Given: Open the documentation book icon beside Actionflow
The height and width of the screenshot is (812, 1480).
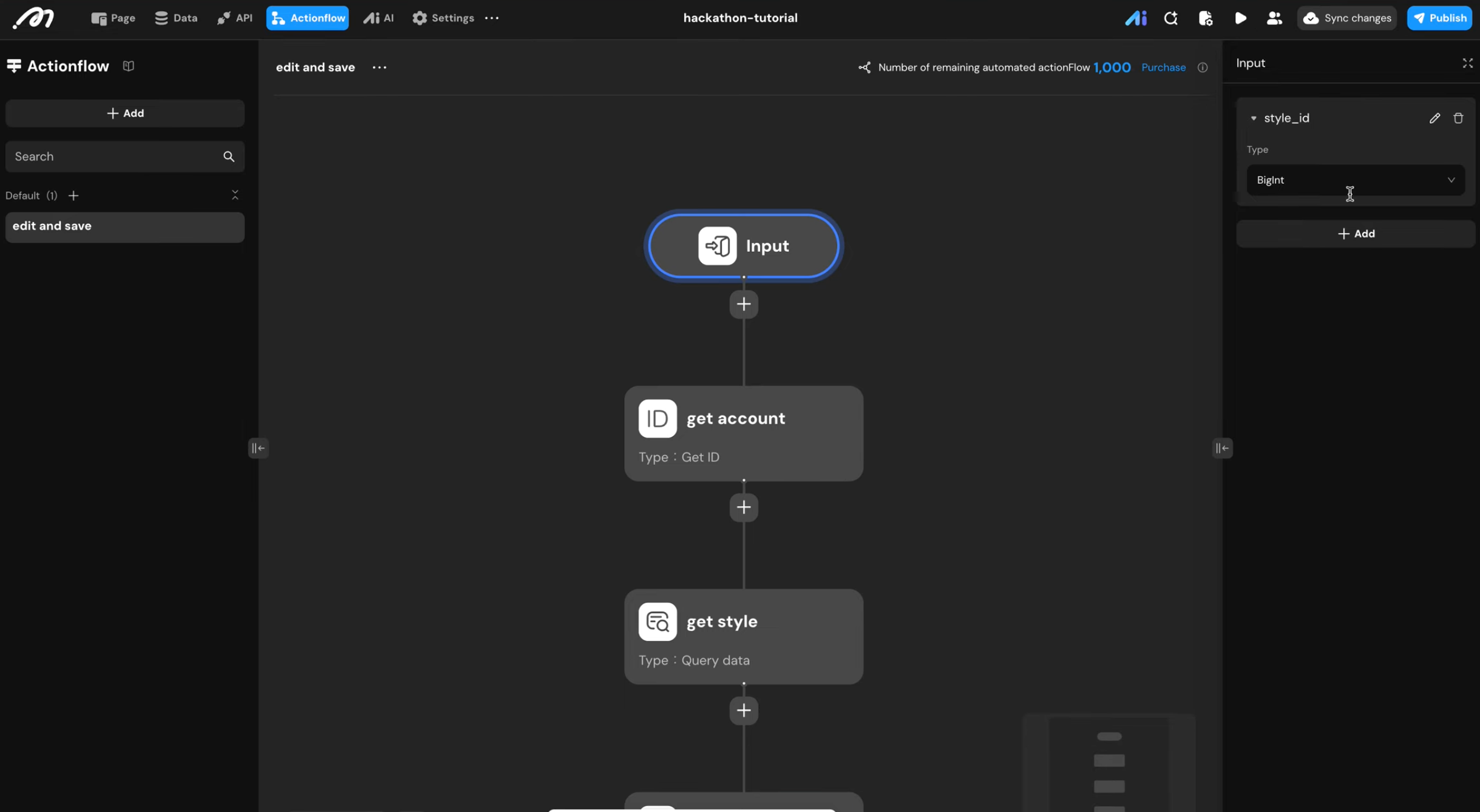Looking at the screenshot, I should coord(128,66).
